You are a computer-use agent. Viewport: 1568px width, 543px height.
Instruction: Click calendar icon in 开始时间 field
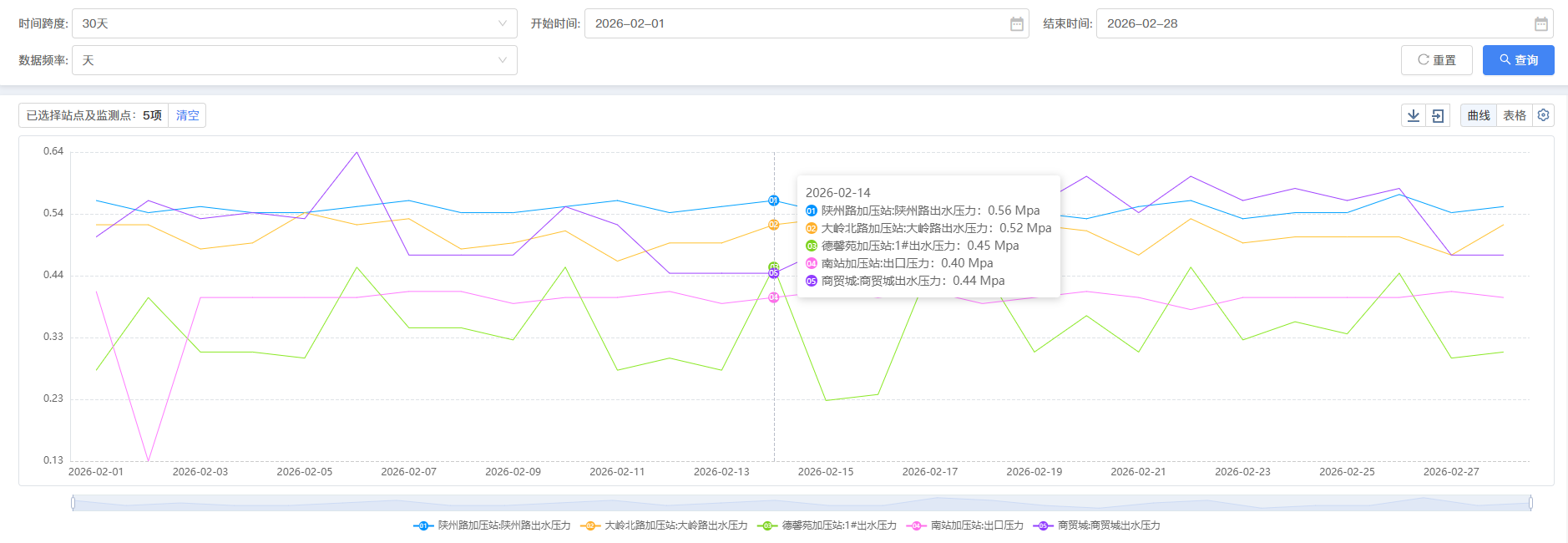[1016, 24]
